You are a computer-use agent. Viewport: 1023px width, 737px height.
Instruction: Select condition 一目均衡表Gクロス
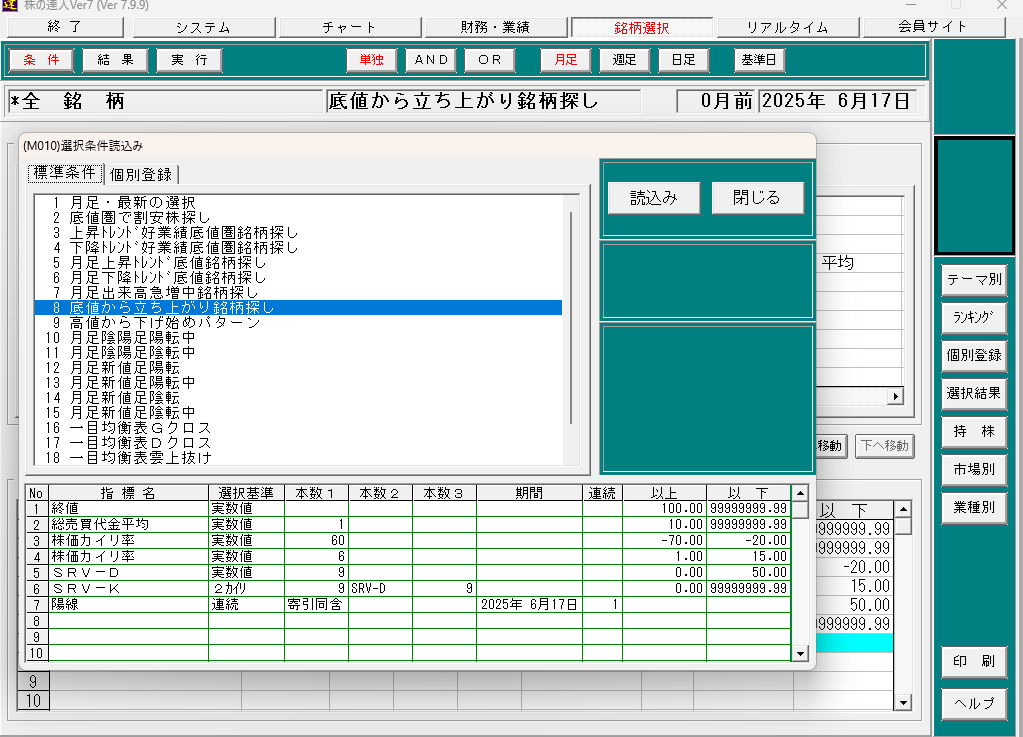pyautogui.click(x=298, y=428)
